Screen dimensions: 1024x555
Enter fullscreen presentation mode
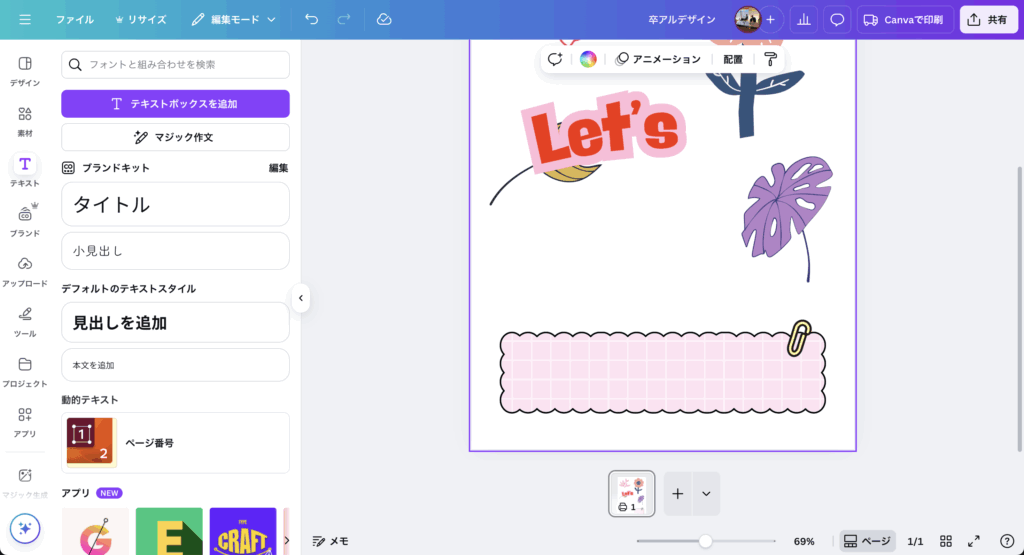tap(974, 541)
